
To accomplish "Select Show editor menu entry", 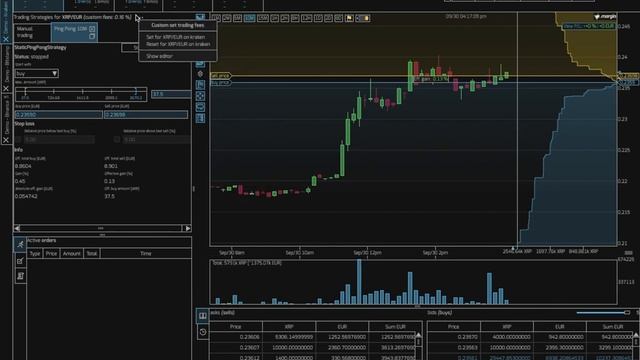I will (160, 56).
